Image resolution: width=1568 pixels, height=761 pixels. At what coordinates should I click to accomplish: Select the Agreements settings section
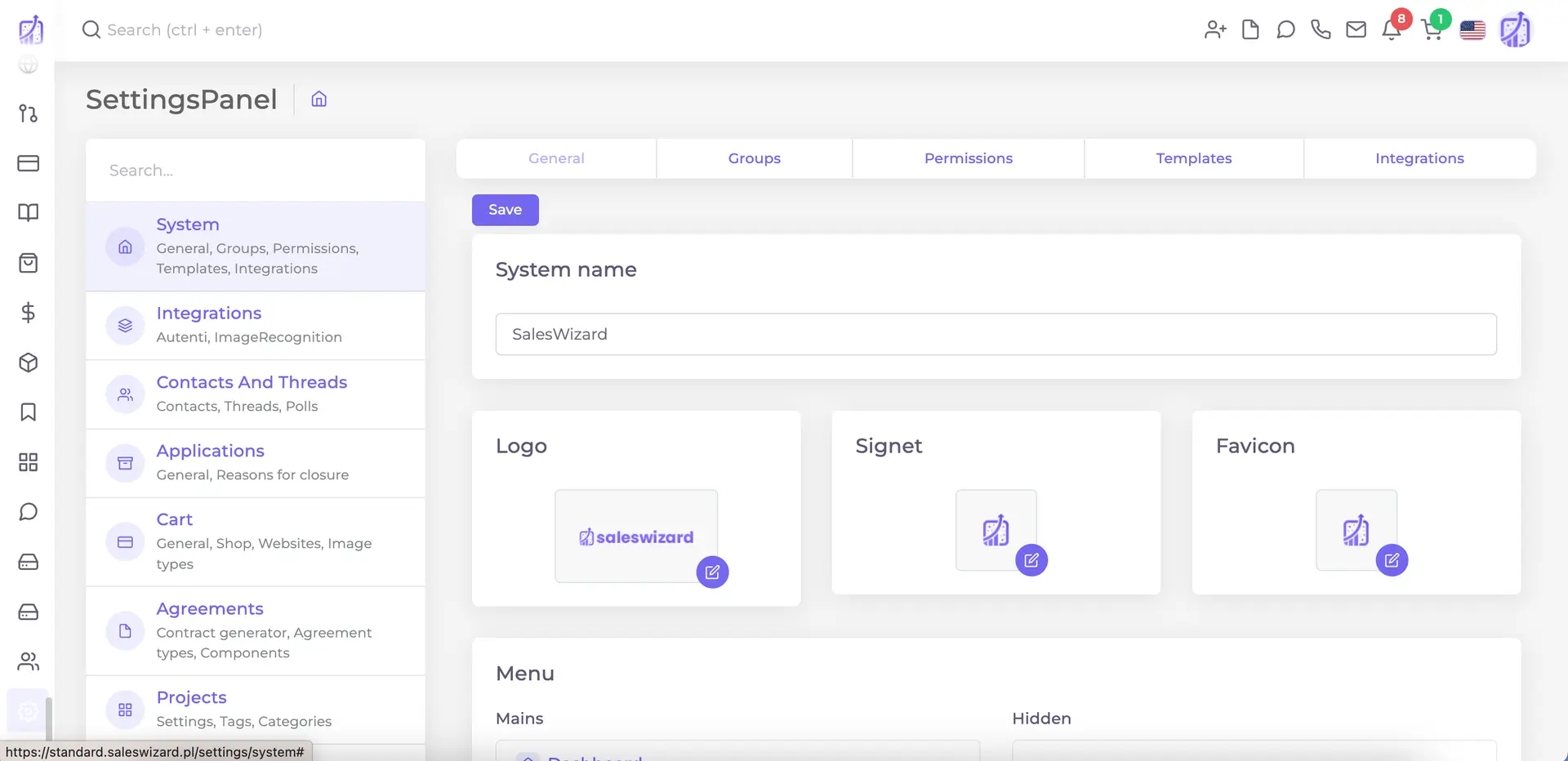[210, 608]
